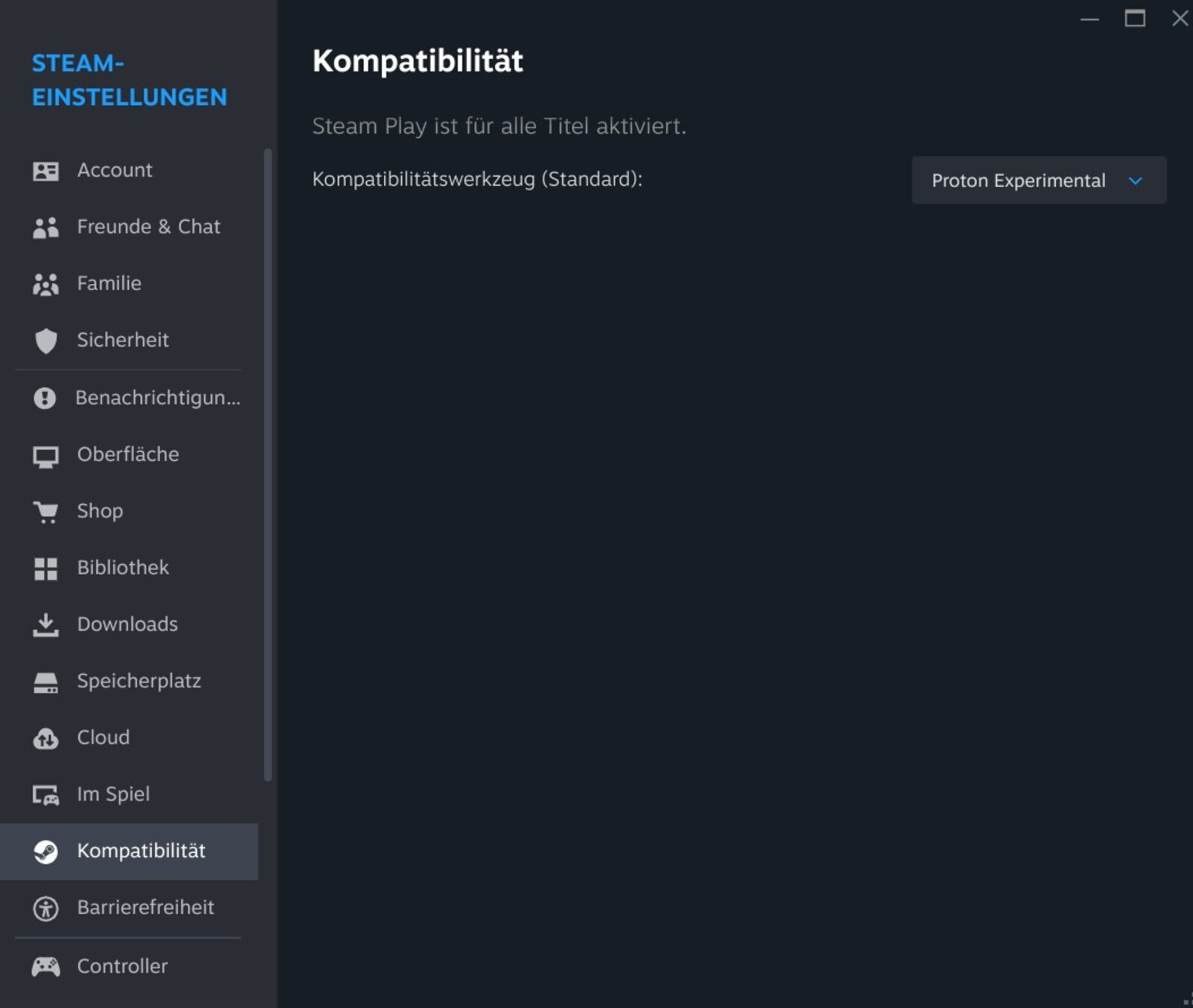Open the Speicherplatz settings section

tap(139, 681)
